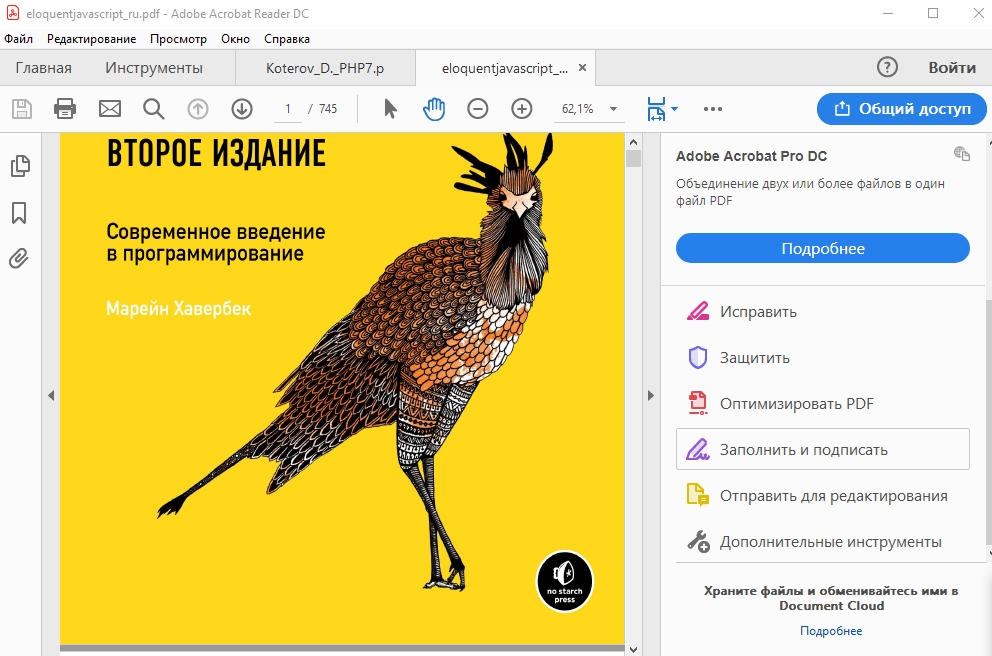Open the Редактирование menu
This screenshot has width=992, height=656.
tap(92, 39)
